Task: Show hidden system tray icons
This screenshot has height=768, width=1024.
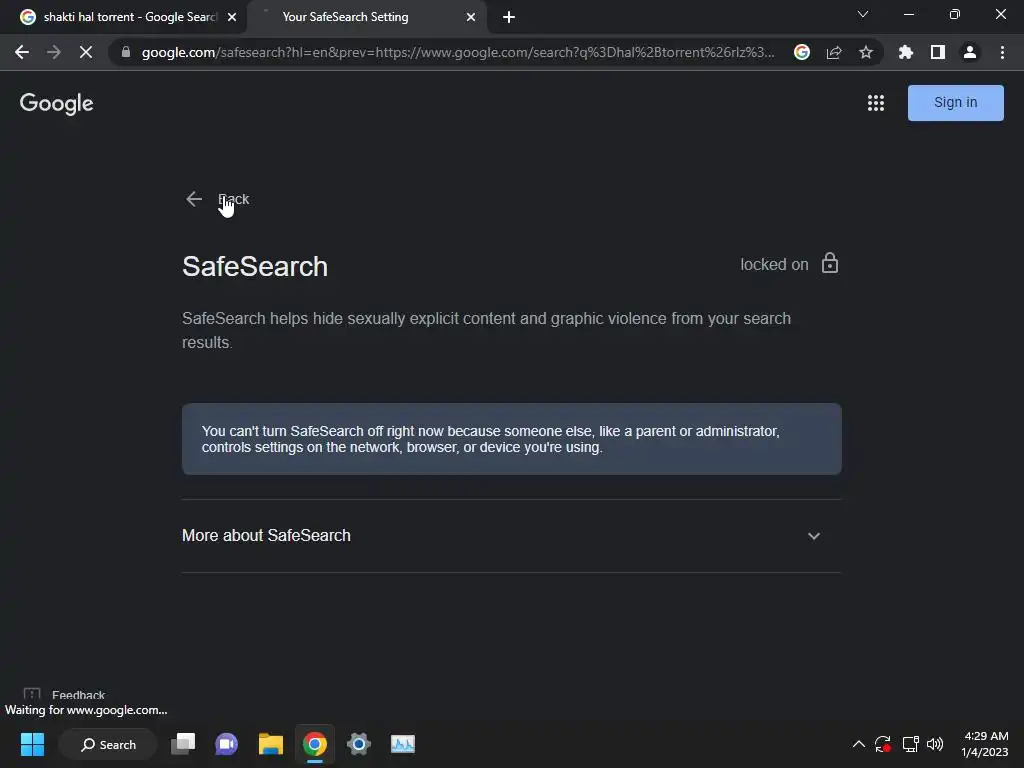Action: [859, 744]
